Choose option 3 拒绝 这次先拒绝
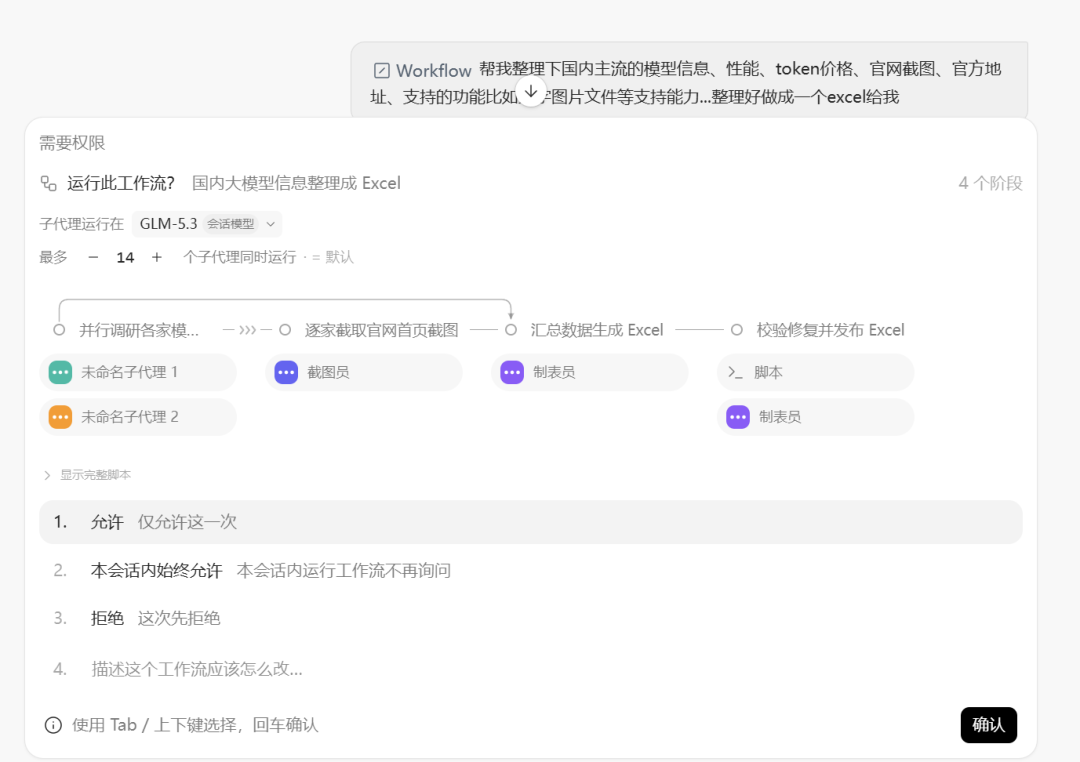The width and height of the screenshot is (1080, 762). pyautogui.click(x=530, y=618)
